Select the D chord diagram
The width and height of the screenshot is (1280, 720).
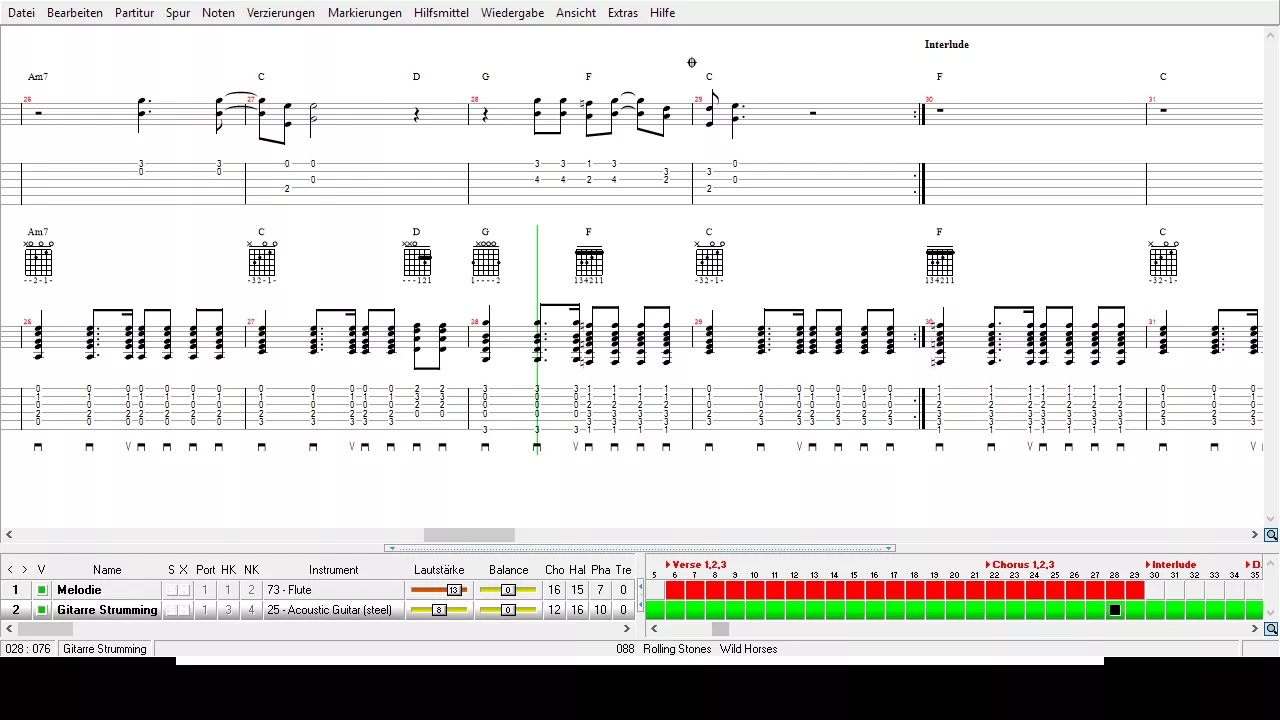pos(417,261)
